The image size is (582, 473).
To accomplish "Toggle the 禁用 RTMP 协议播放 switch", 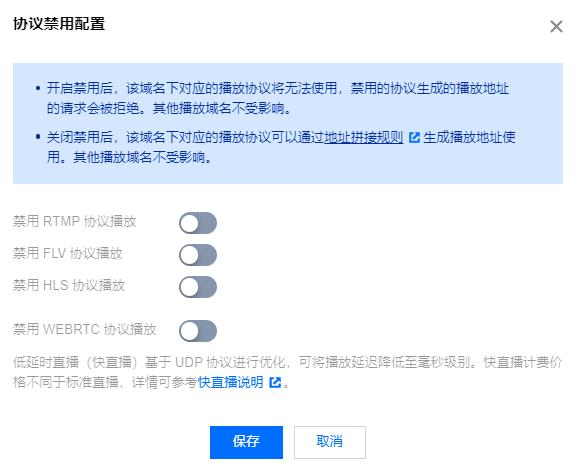I will pyautogui.click(x=198, y=223).
